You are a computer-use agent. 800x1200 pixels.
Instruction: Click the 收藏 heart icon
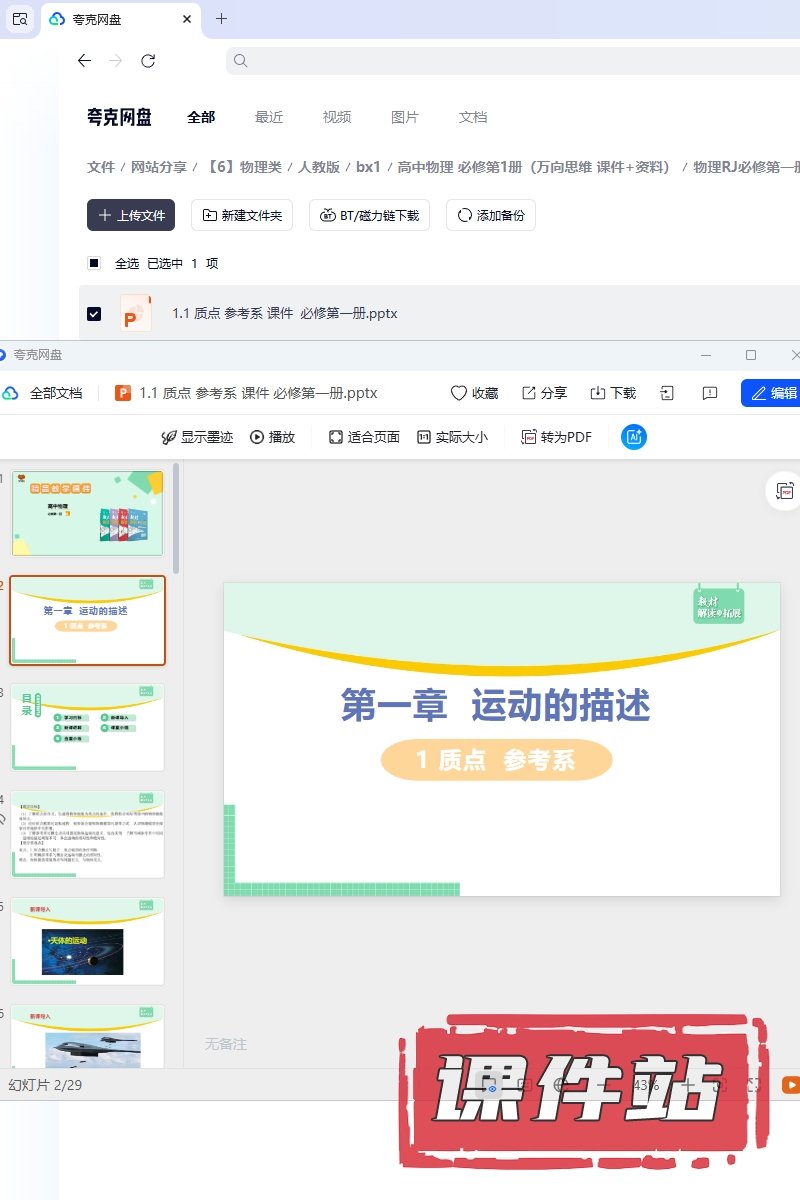click(x=459, y=393)
